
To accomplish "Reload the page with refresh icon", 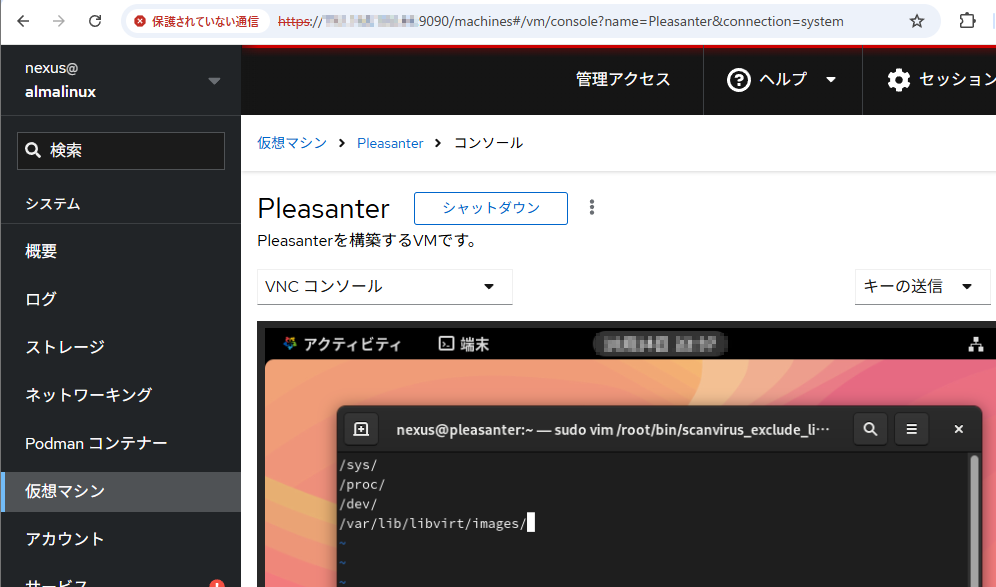I will tap(95, 21).
